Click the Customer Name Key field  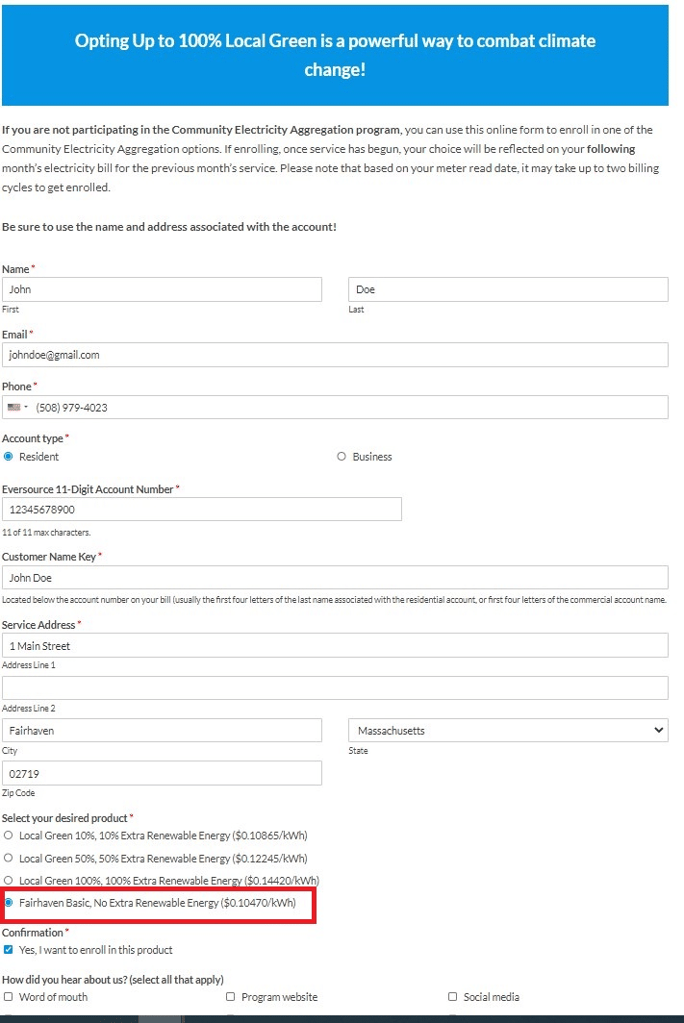[x=335, y=578]
